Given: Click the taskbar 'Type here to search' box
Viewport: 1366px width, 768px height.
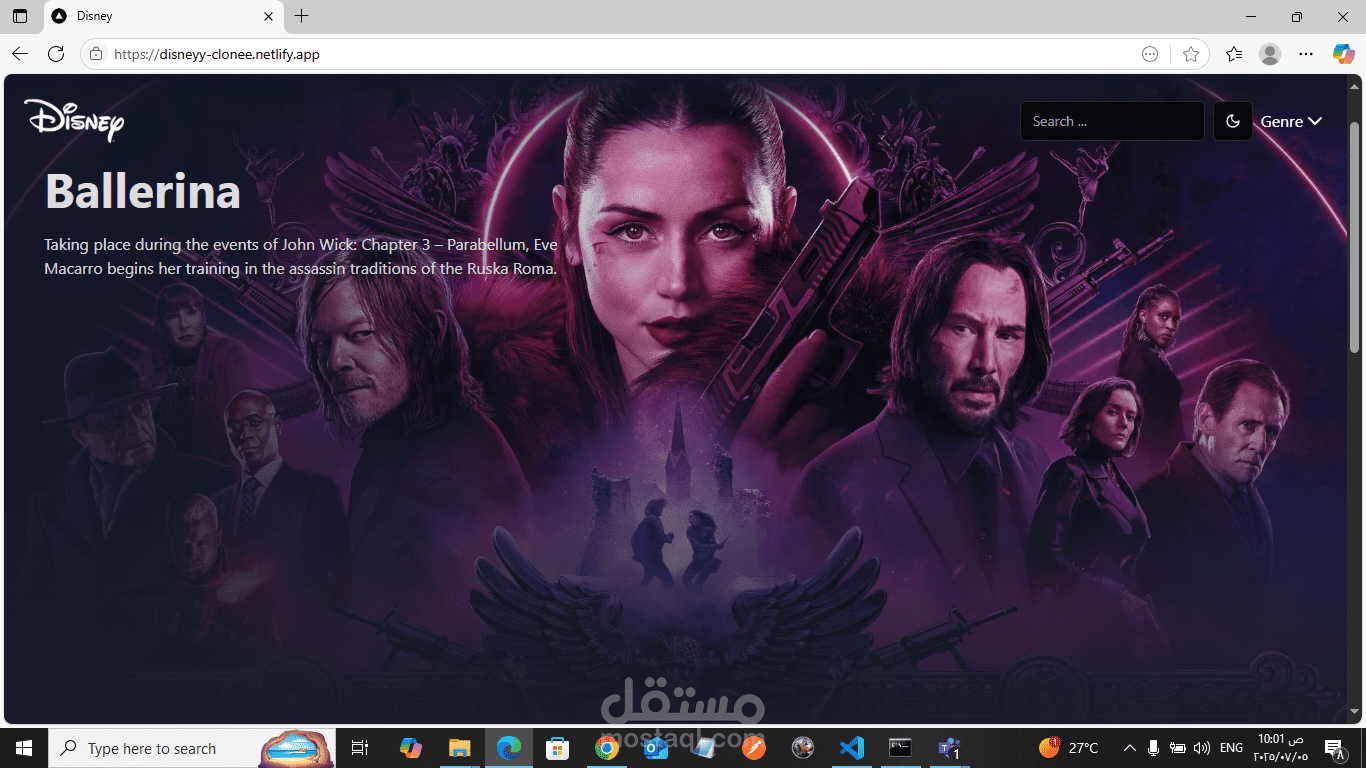Looking at the screenshot, I should pyautogui.click(x=194, y=748).
